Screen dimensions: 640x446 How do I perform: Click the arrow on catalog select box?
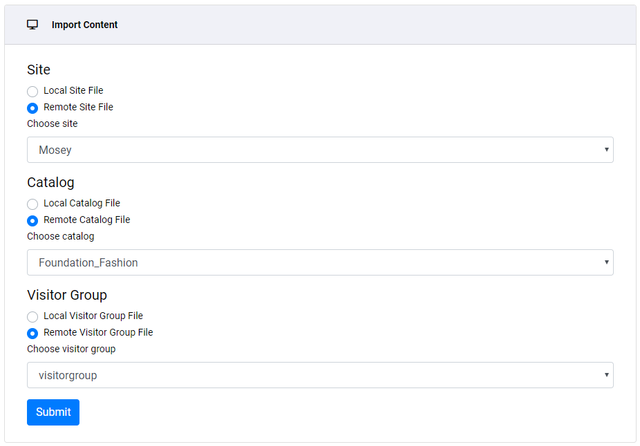pos(606,263)
